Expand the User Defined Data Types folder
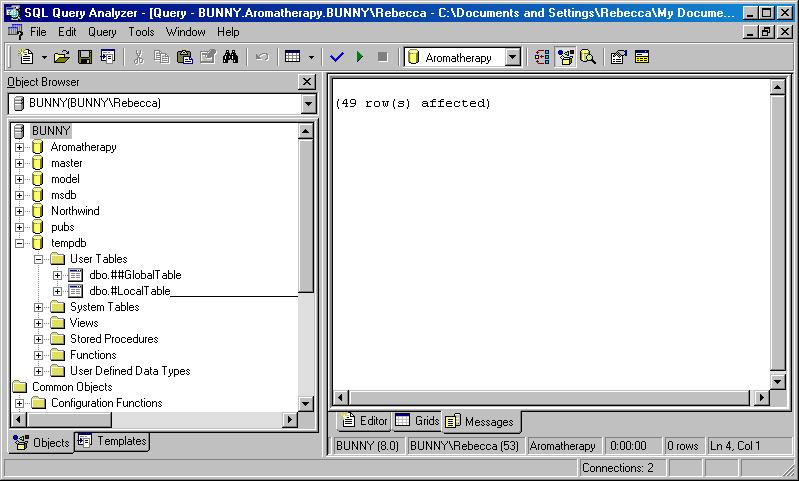 [38, 371]
